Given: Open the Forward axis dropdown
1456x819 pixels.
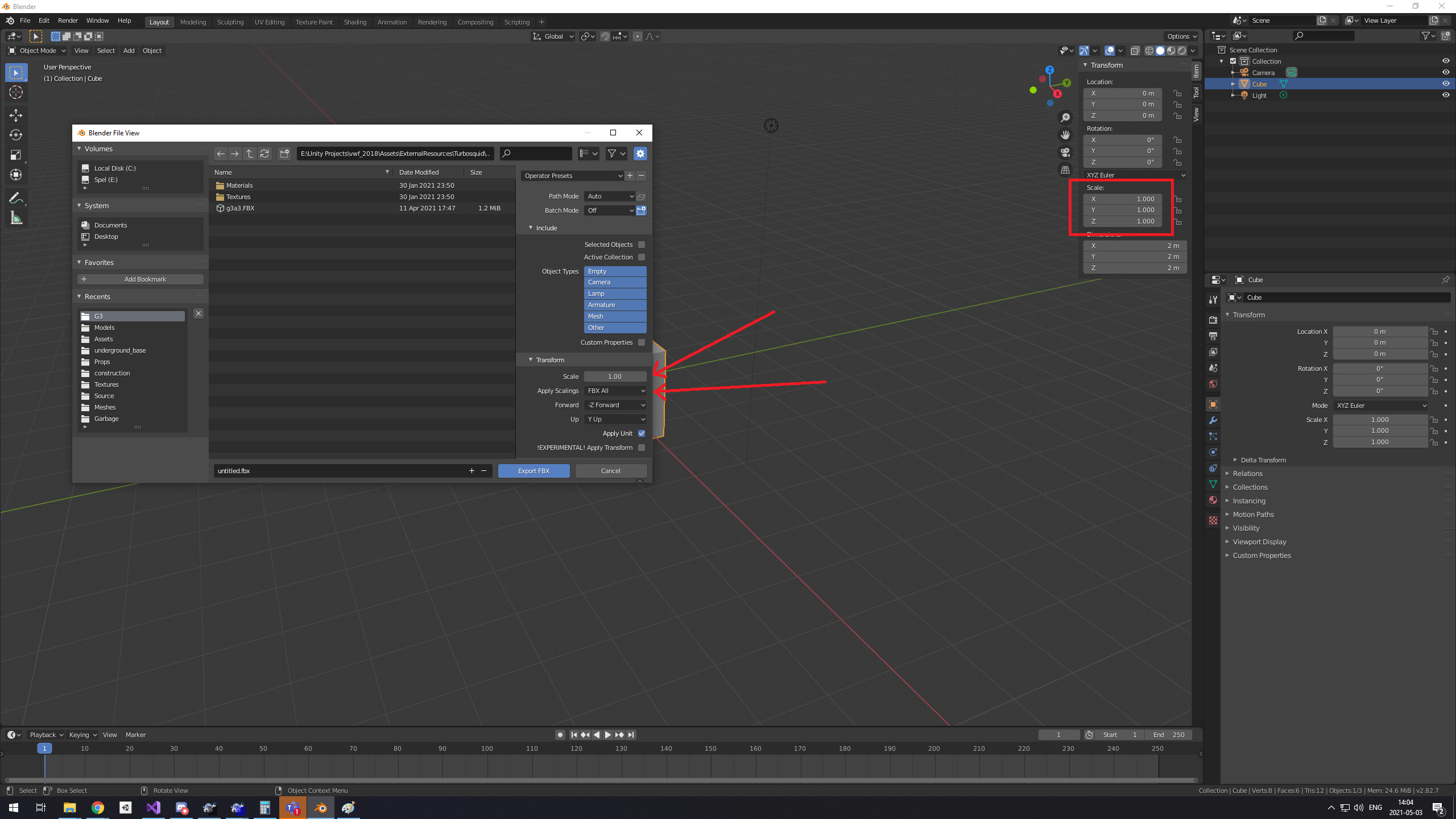Looking at the screenshot, I should tap(615, 404).
